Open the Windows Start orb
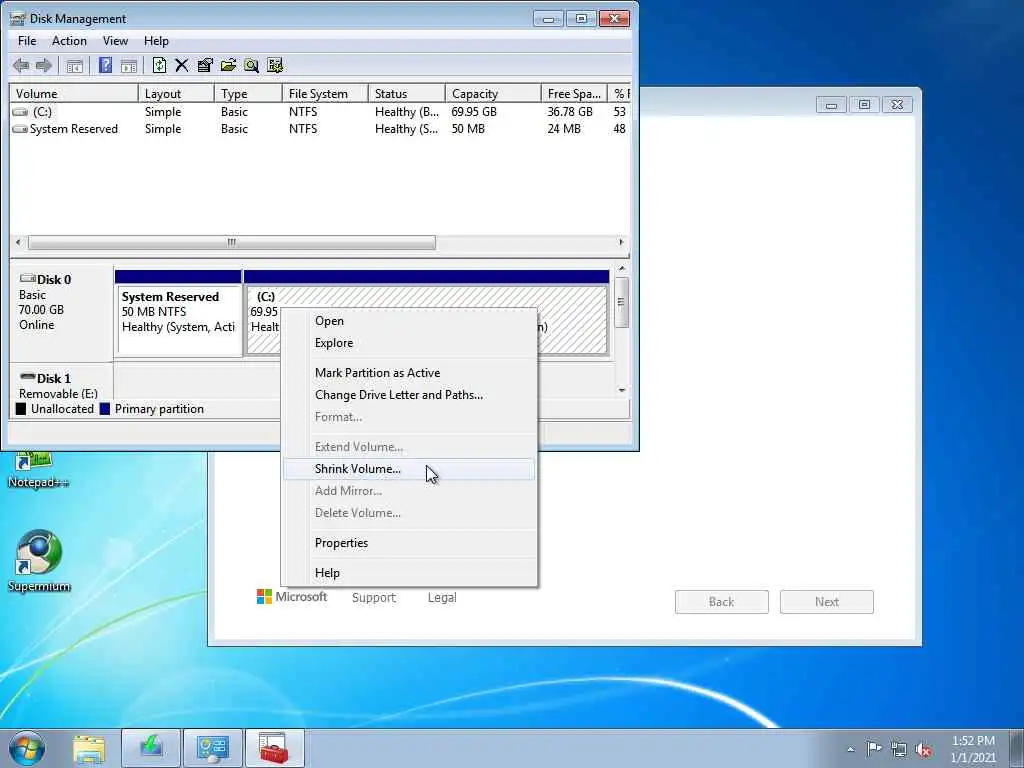This screenshot has height=768, width=1024. click(x=27, y=748)
